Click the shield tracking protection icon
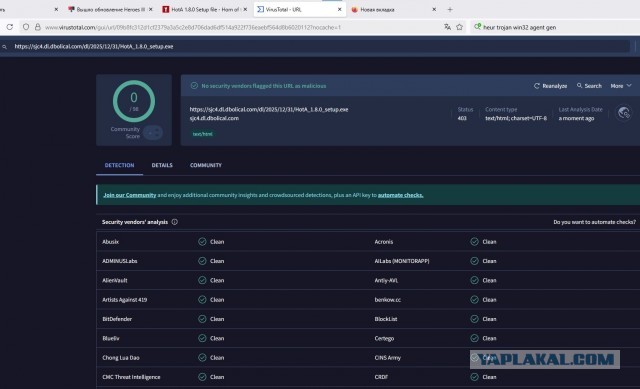Image resolution: width=640 pixels, height=389 pixels. click(26, 27)
